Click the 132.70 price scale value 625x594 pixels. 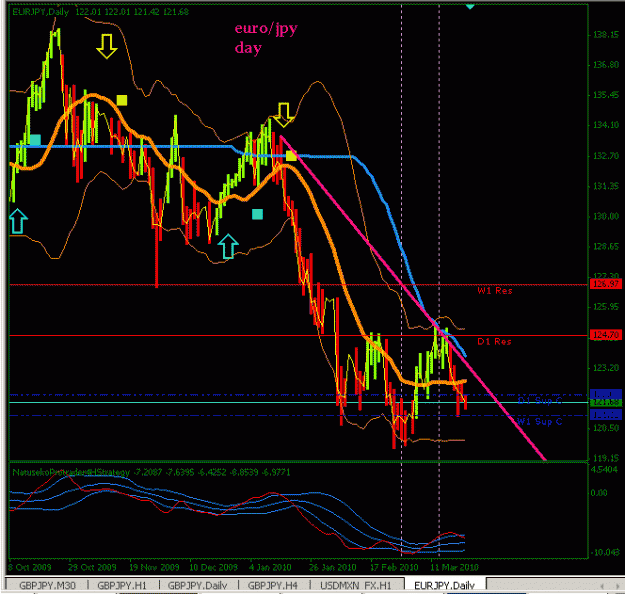(606, 156)
